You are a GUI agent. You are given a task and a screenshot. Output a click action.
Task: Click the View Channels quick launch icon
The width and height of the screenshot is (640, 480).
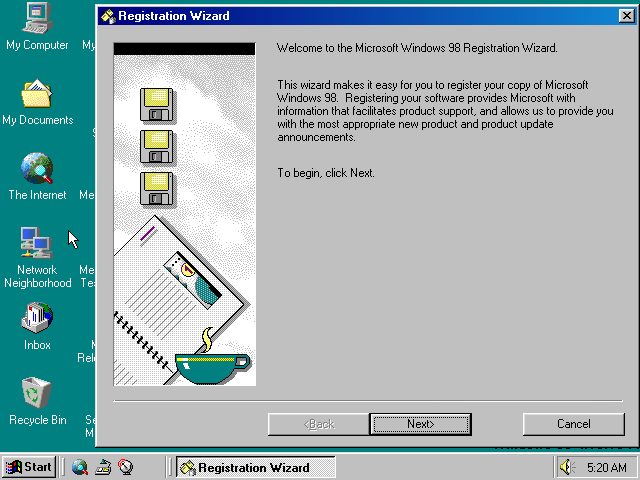tap(126, 467)
